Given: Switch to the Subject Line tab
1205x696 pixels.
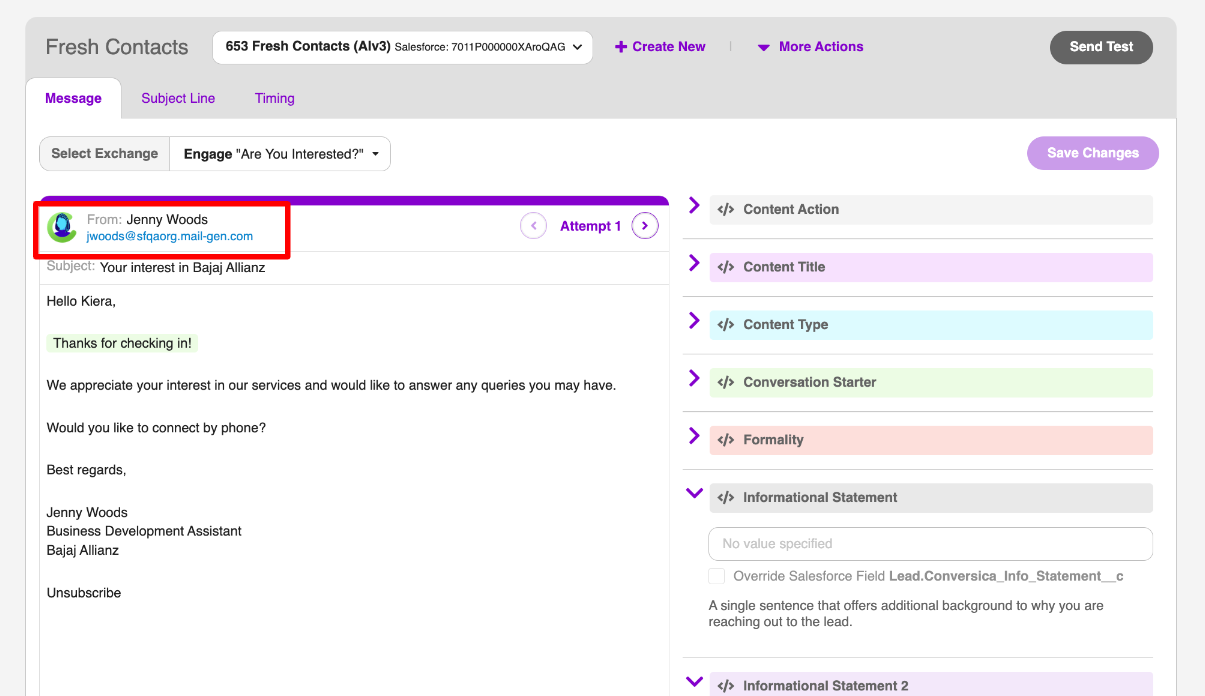Looking at the screenshot, I should [178, 98].
